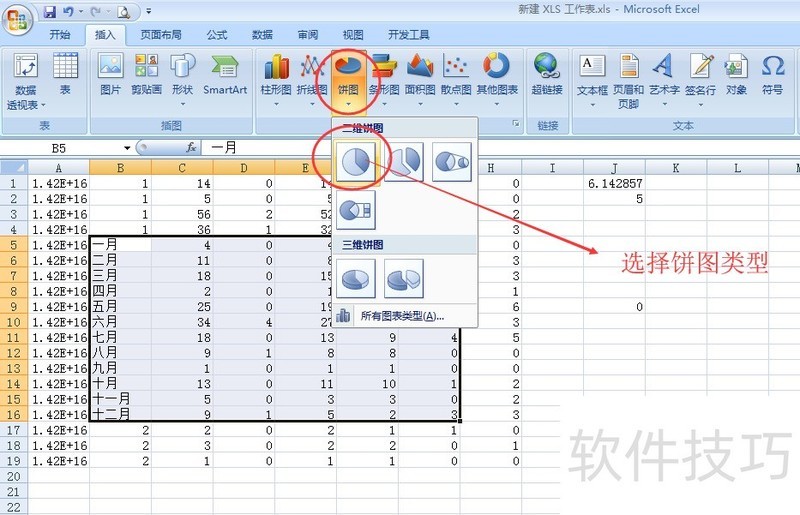Insert a 签名行 signature line
Image resolution: width=800 pixels, height=515 pixels.
click(701, 81)
